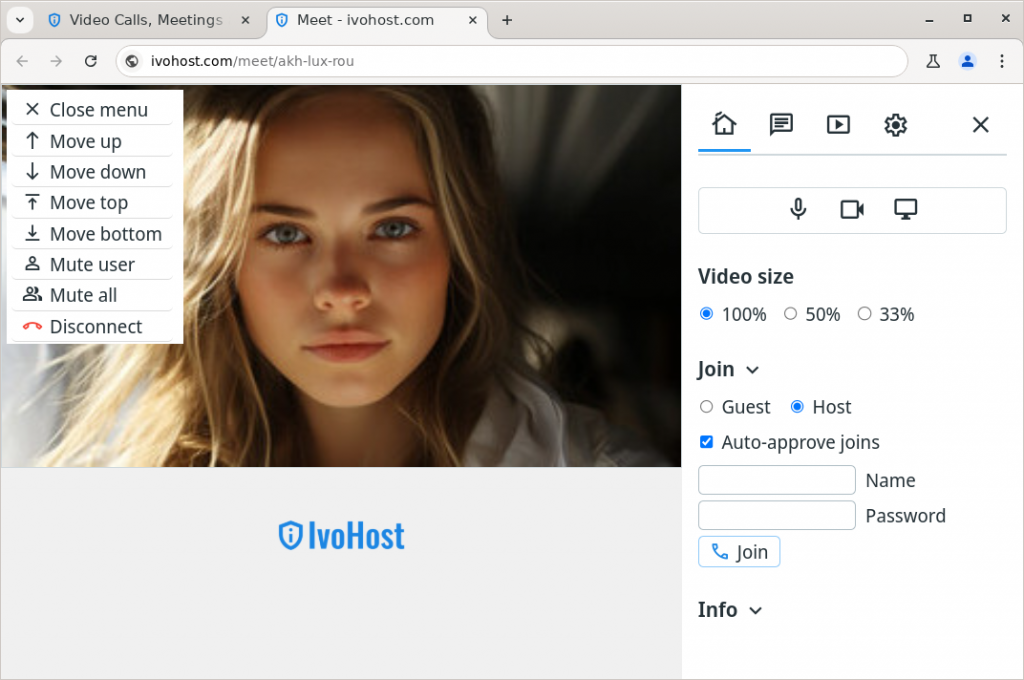
Task: Open the browser profile icon
Action: (967, 61)
